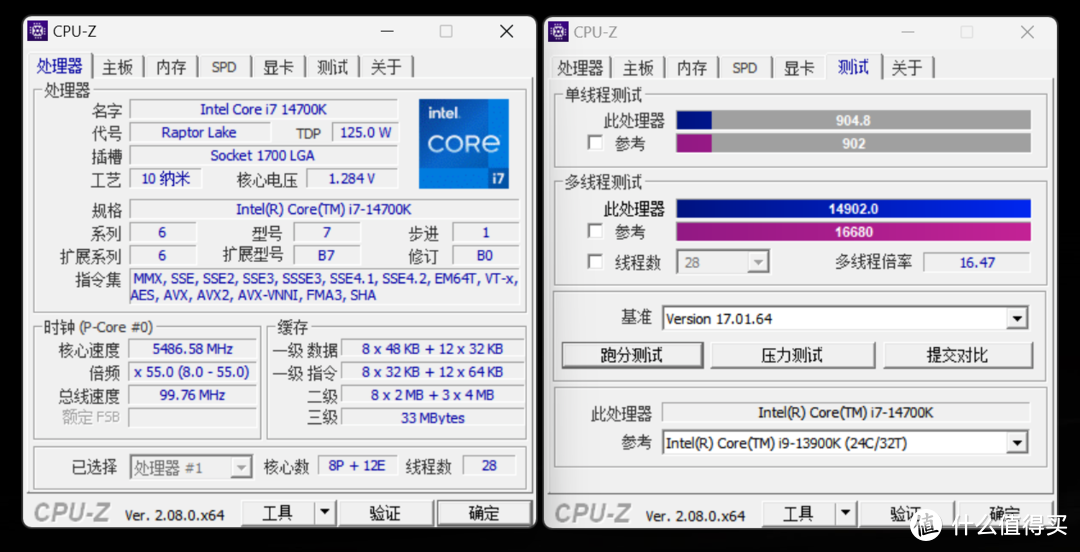
Task: Click the name field Intel Core i7 14700K
Action: (264, 110)
